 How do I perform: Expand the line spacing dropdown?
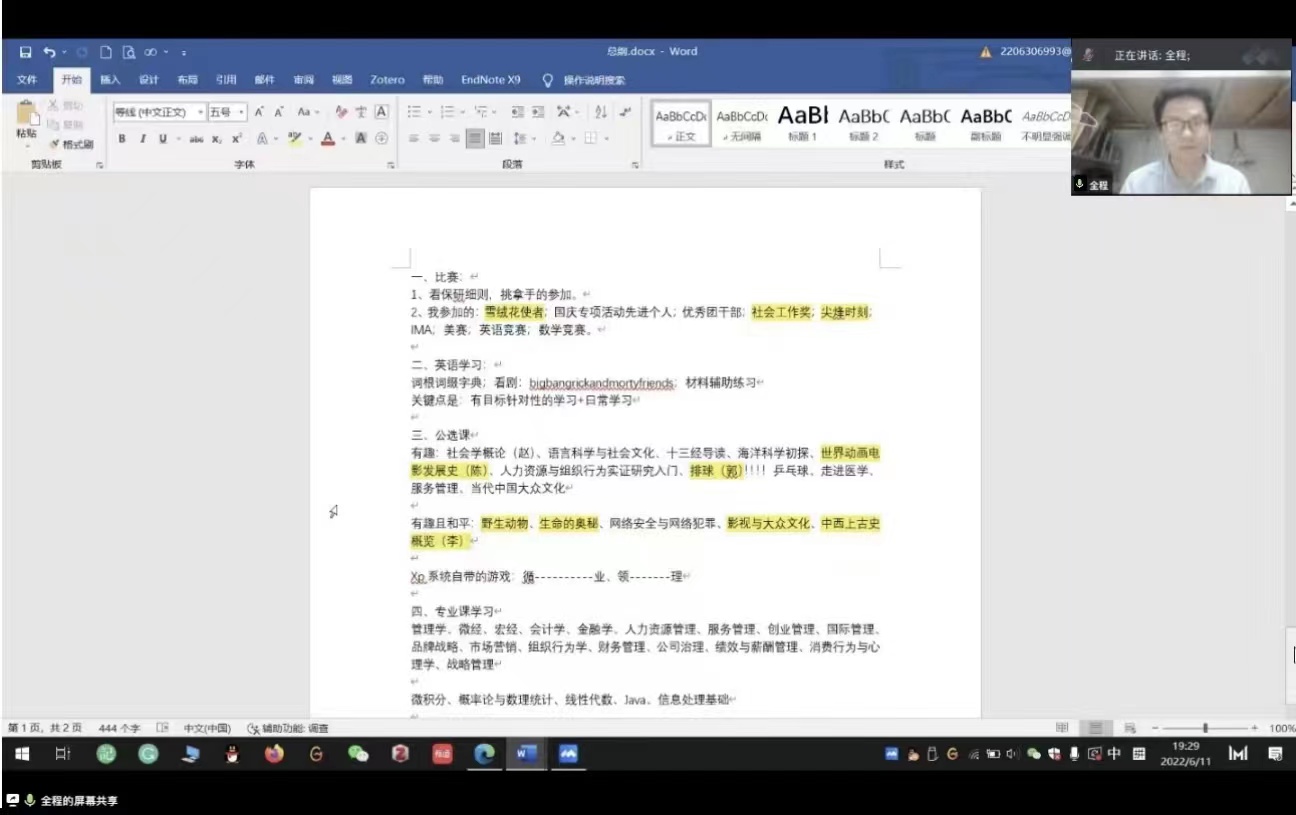tap(521, 139)
